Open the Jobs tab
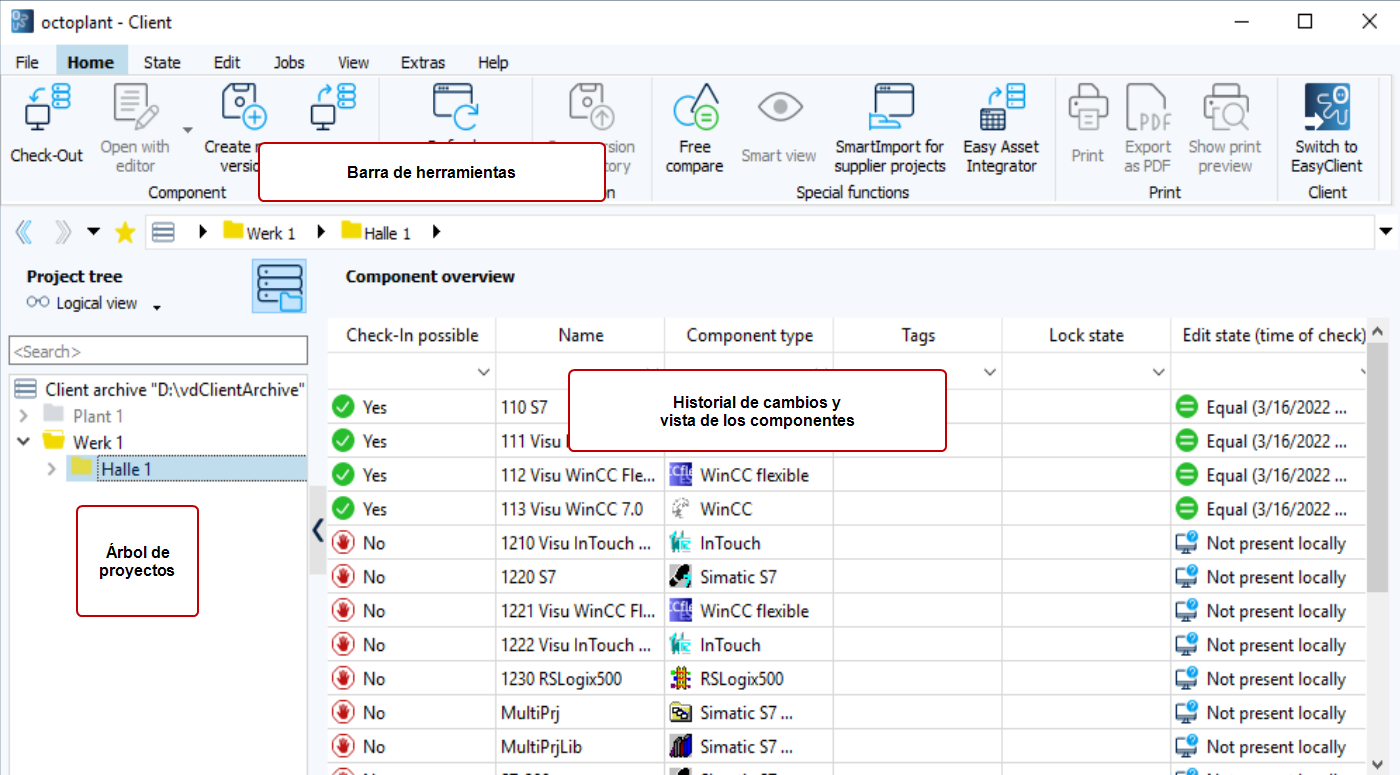This screenshot has height=775, width=1400. coord(289,62)
